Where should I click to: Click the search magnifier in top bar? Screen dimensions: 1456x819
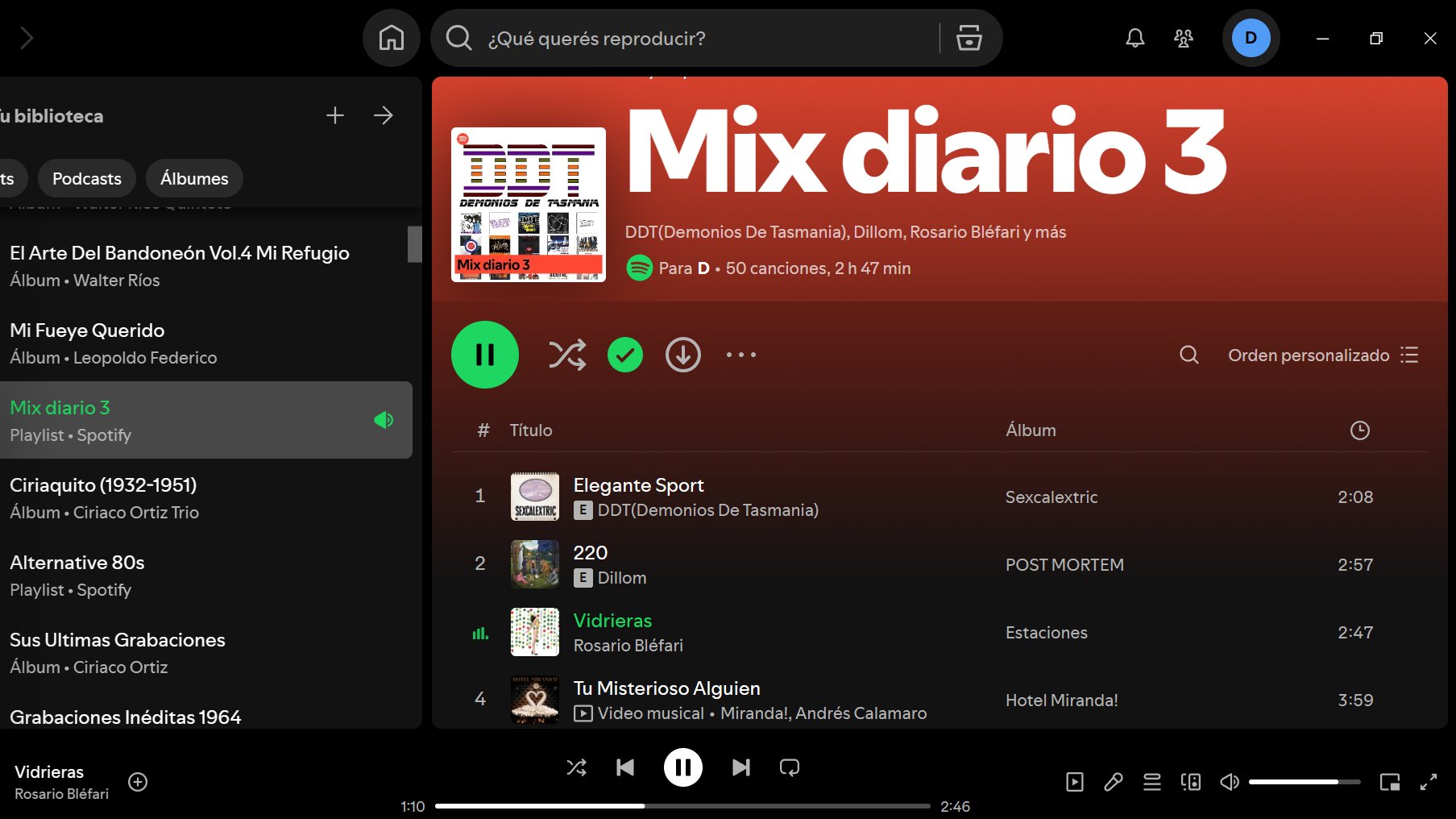(x=458, y=38)
